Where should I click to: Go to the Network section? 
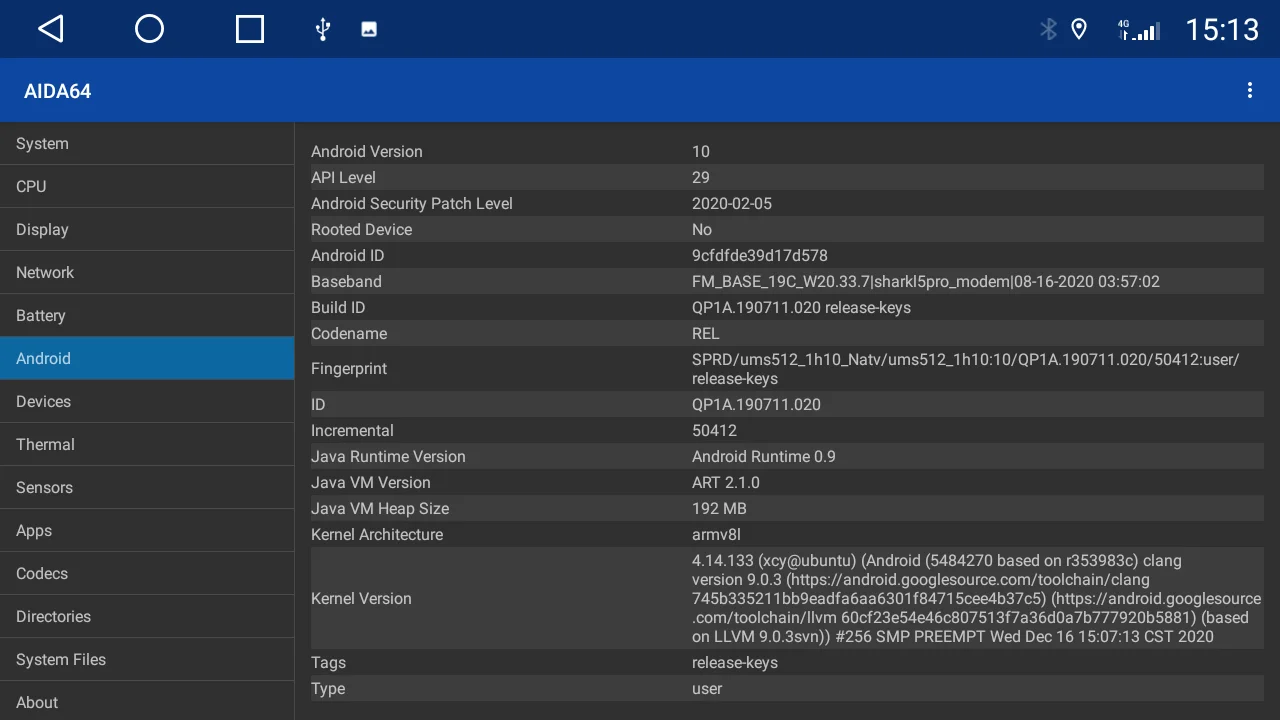[x=147, y=273]
